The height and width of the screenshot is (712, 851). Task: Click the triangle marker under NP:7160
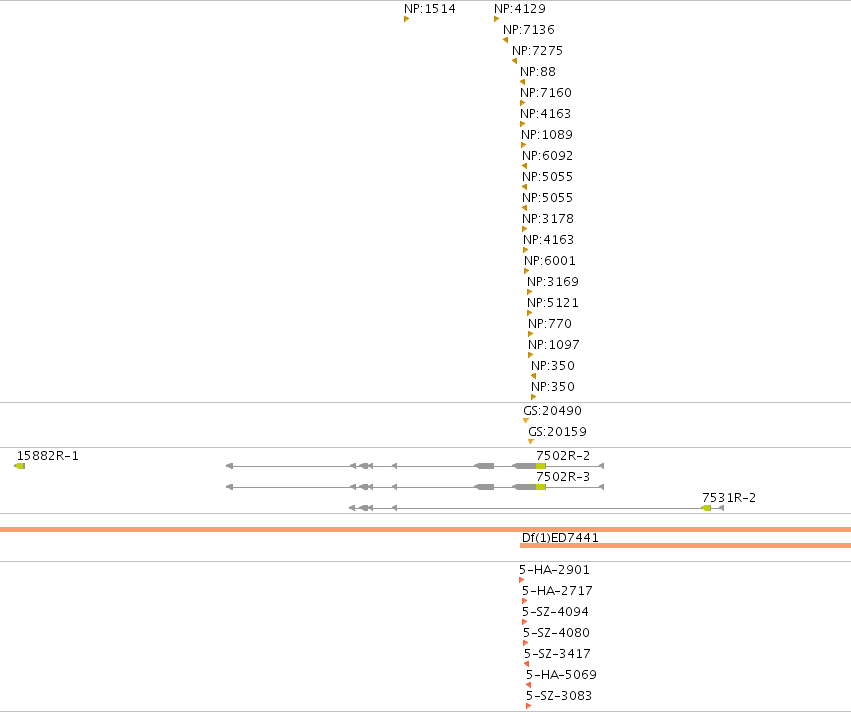pyautogui.click(x=523, y=103)
